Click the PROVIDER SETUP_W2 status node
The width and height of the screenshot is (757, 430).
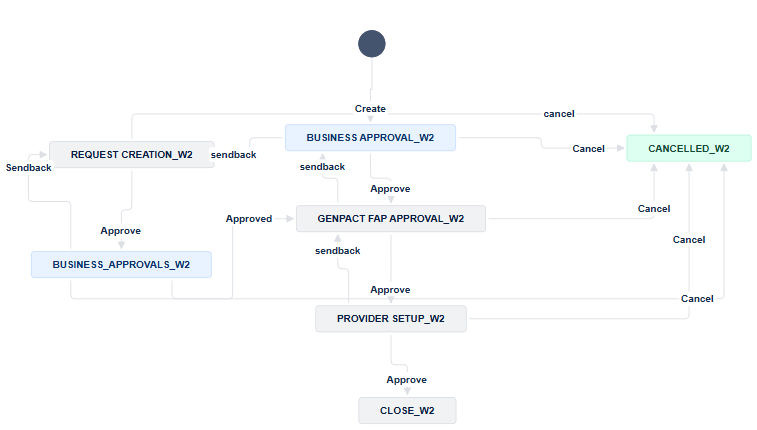[391, 319]
